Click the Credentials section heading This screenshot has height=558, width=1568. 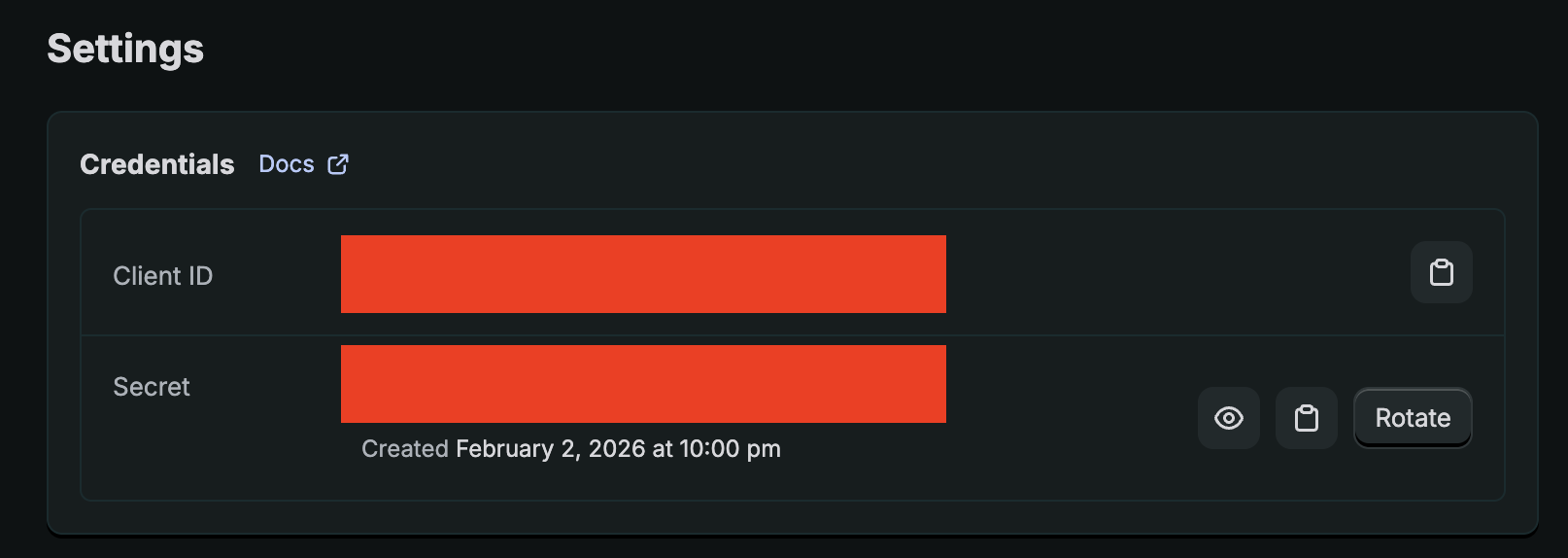click(157, 164)
